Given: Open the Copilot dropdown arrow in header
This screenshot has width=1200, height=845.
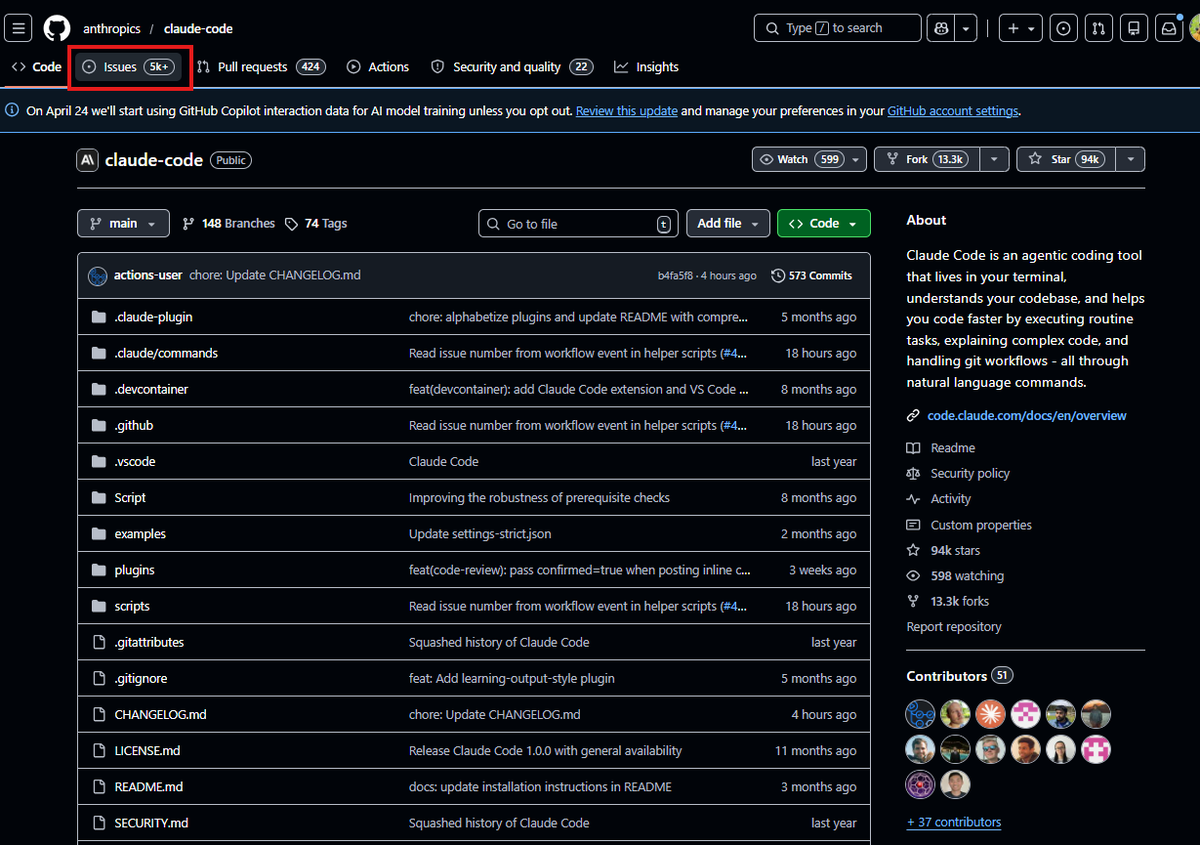Looking at the screenshot, I should click(x=966, y=28).
